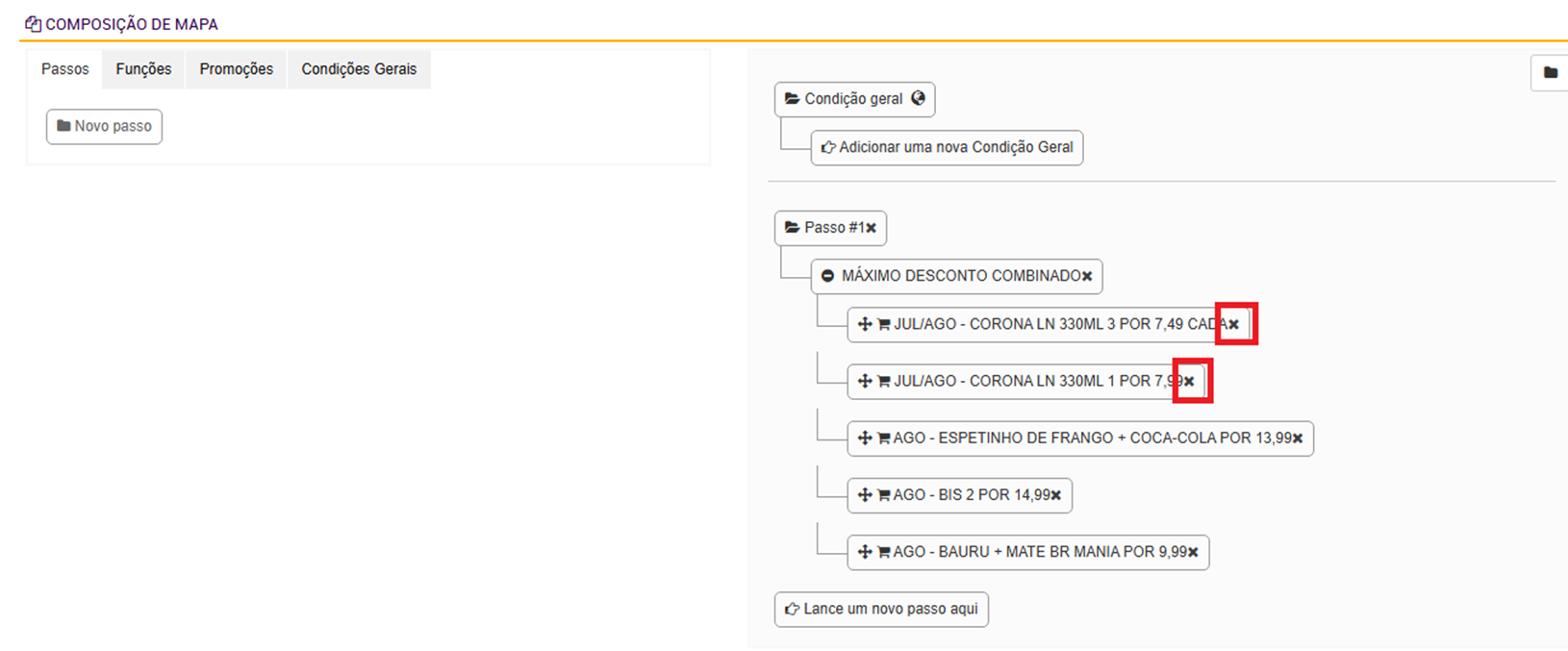Collapse the Condição geral folder

coord(792,99)
